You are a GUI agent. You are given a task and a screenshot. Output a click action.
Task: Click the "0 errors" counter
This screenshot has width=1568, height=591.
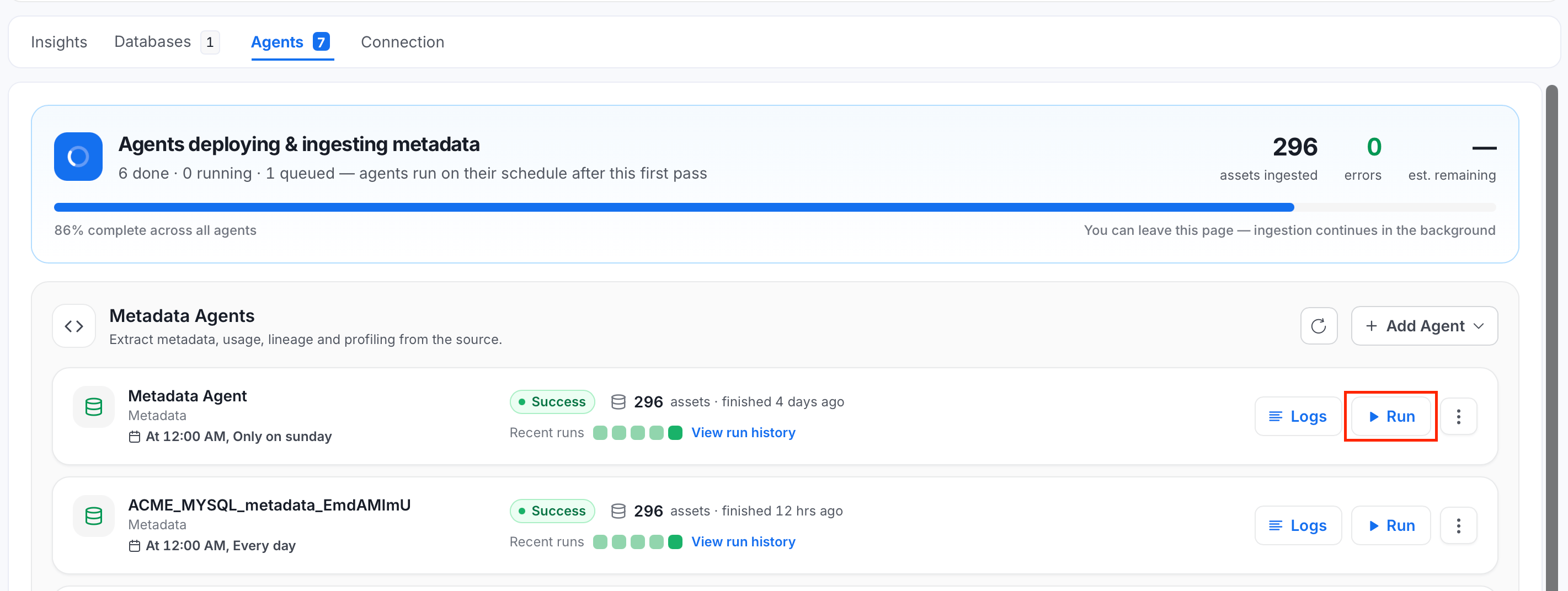[x=1362, y=159]
